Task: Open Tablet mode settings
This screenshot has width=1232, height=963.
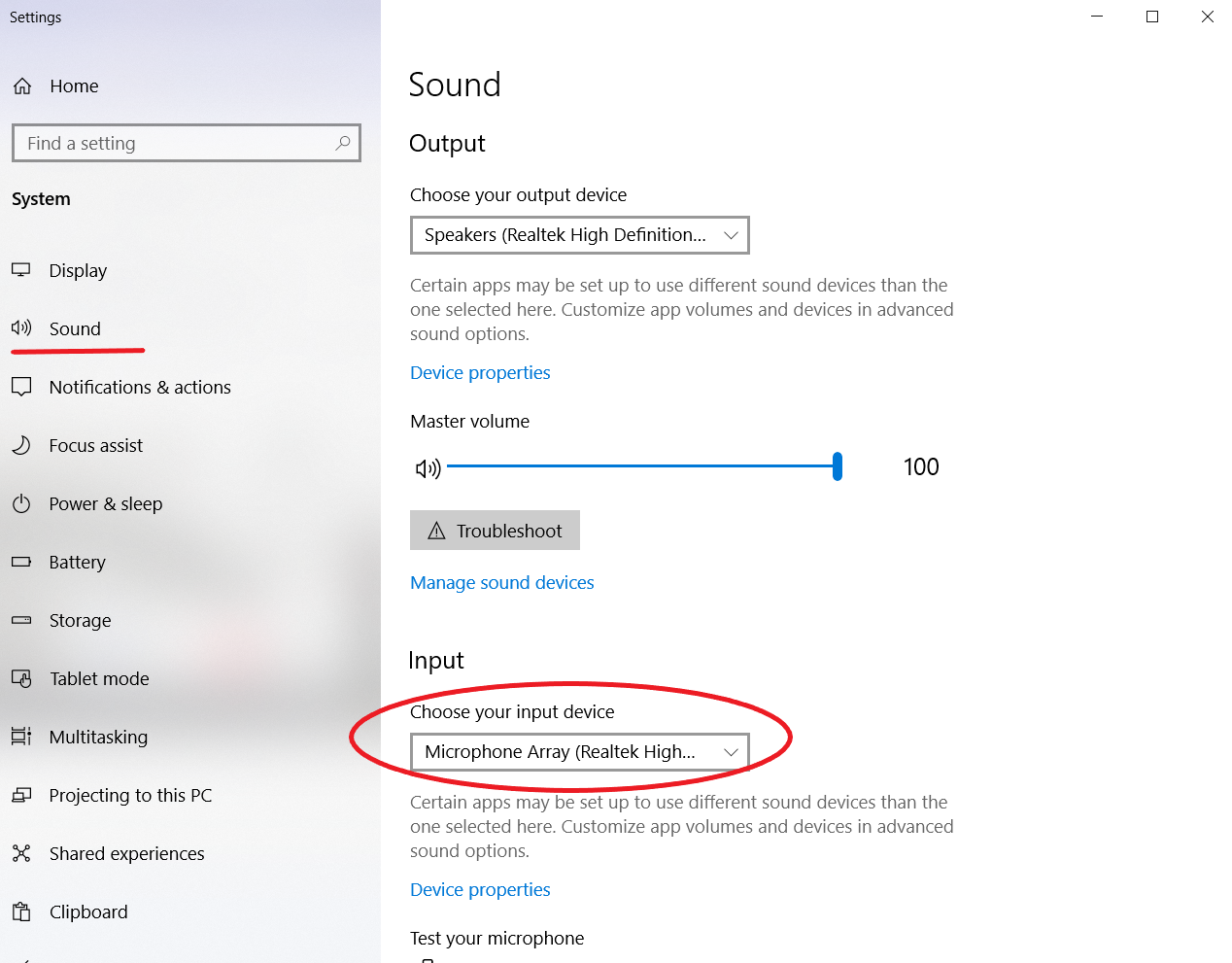Action: click(99, 678)
